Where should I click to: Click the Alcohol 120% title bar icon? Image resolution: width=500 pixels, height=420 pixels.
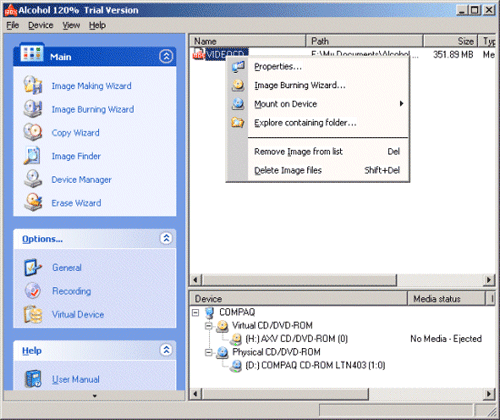(10, 10)
